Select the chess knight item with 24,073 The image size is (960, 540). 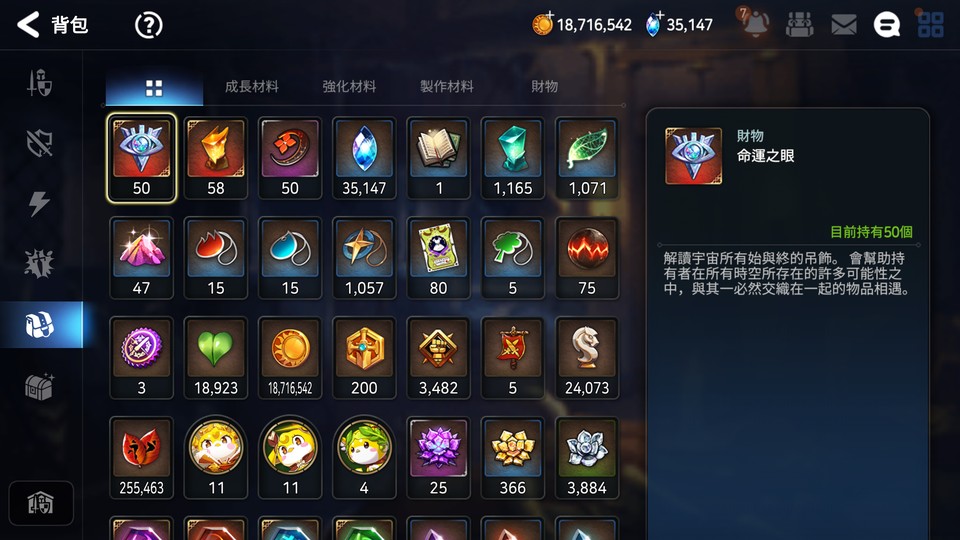587,358
